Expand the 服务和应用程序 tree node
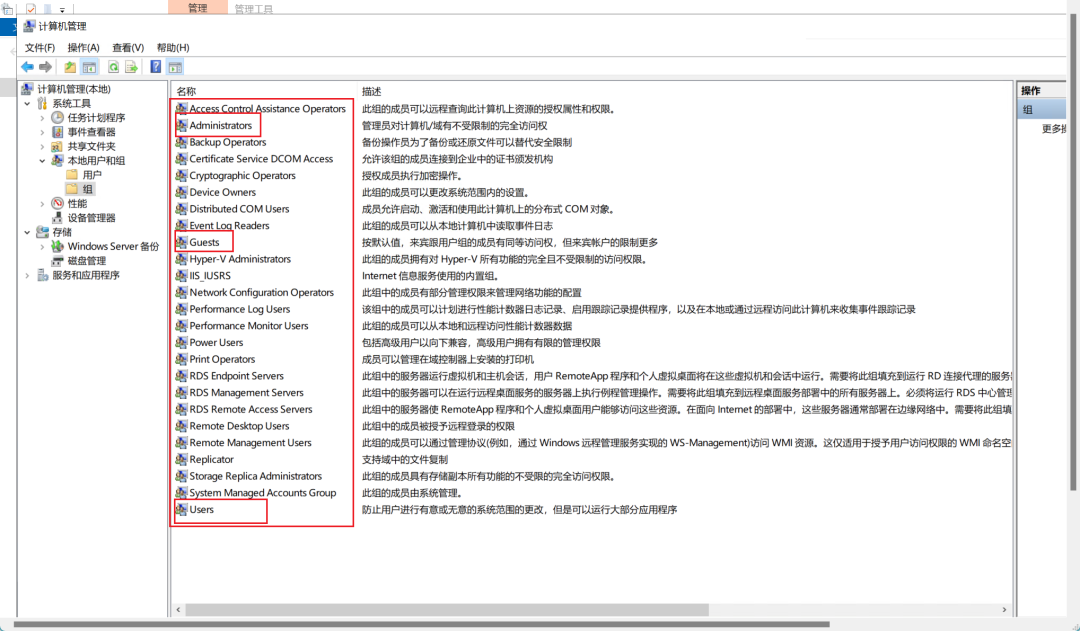This screenshot has width=1080, height=631. pyautogui.click(x=28, y=276)
